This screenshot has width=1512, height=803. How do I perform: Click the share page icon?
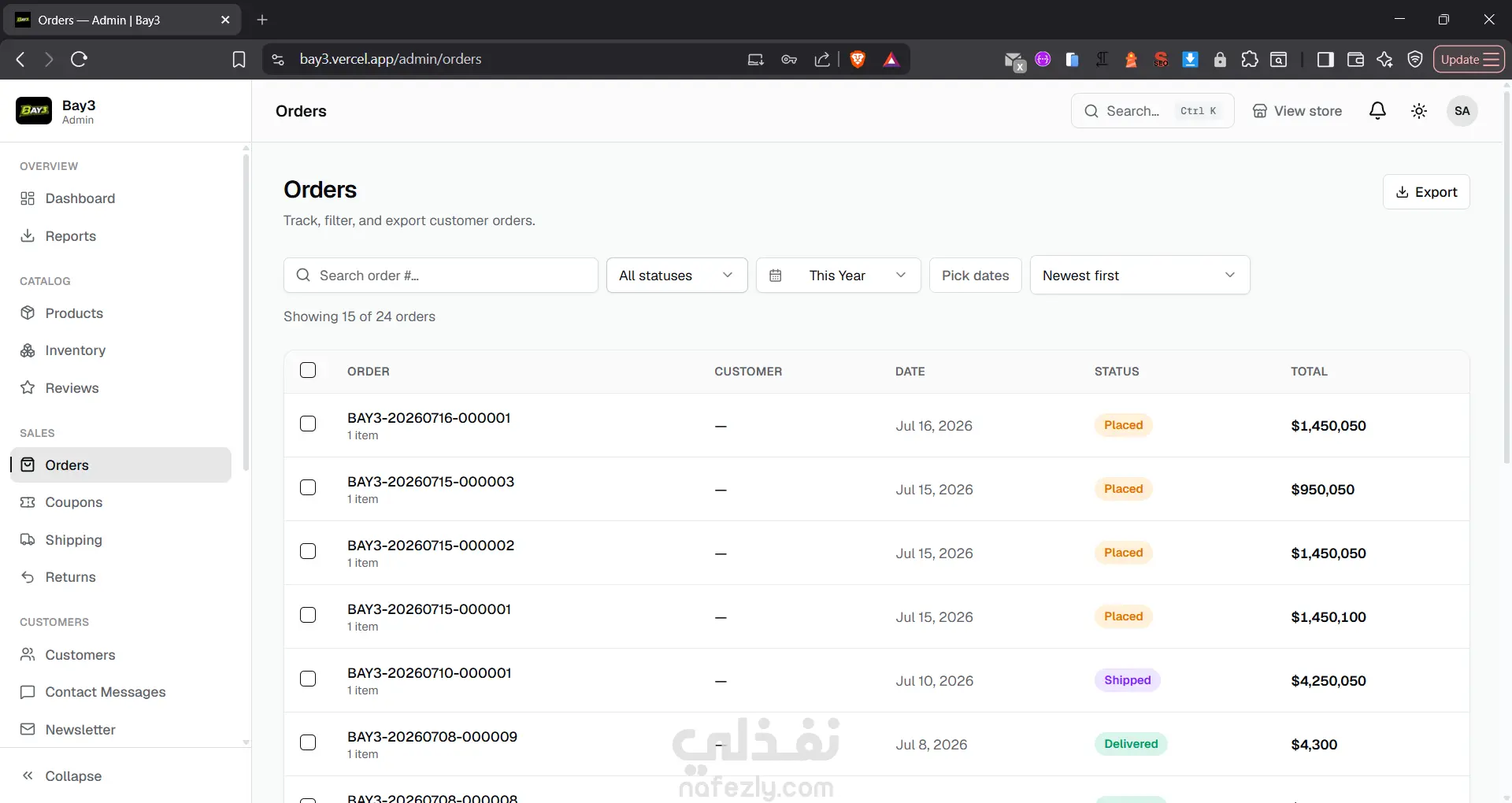822,59
